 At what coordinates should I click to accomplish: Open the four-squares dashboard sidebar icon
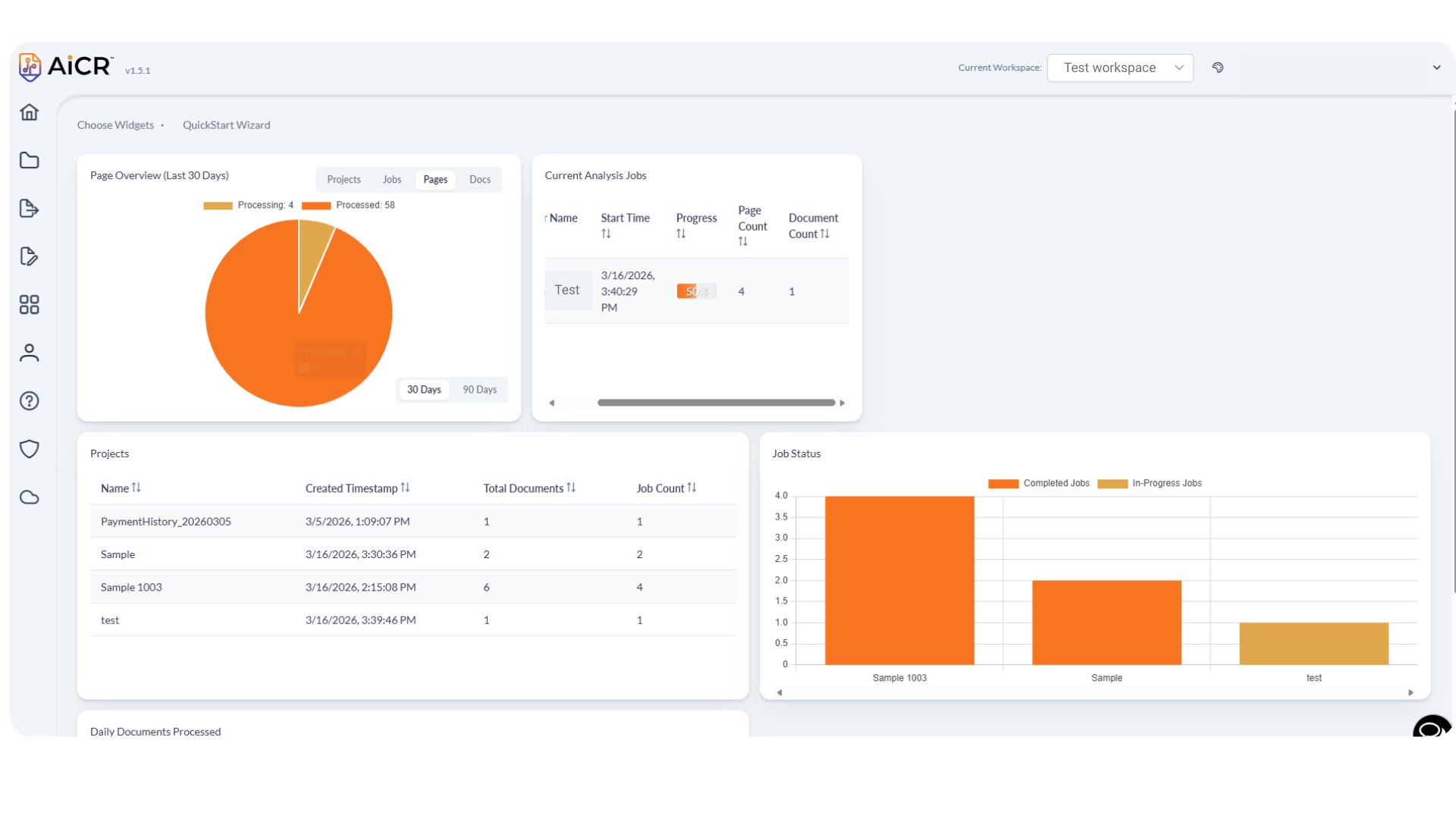tap(29, 305)
